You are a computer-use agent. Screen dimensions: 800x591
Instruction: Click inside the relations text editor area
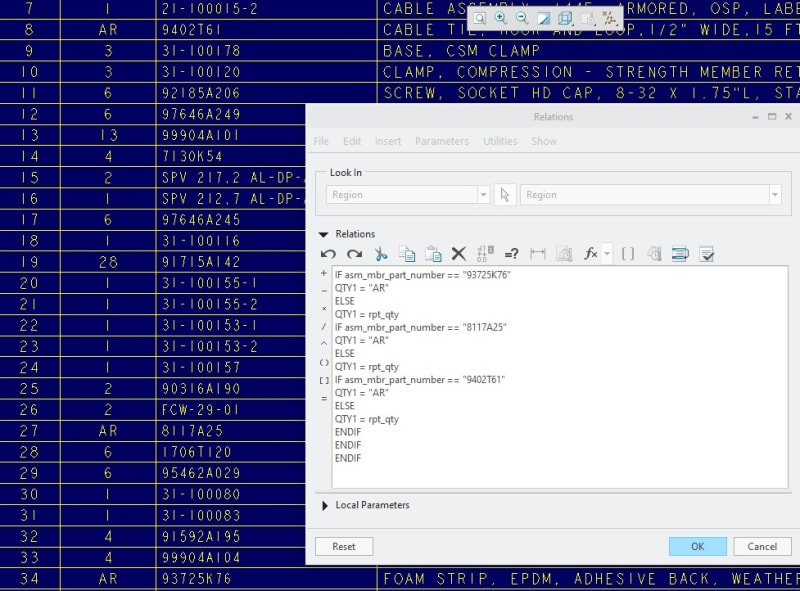click(560, 377)
